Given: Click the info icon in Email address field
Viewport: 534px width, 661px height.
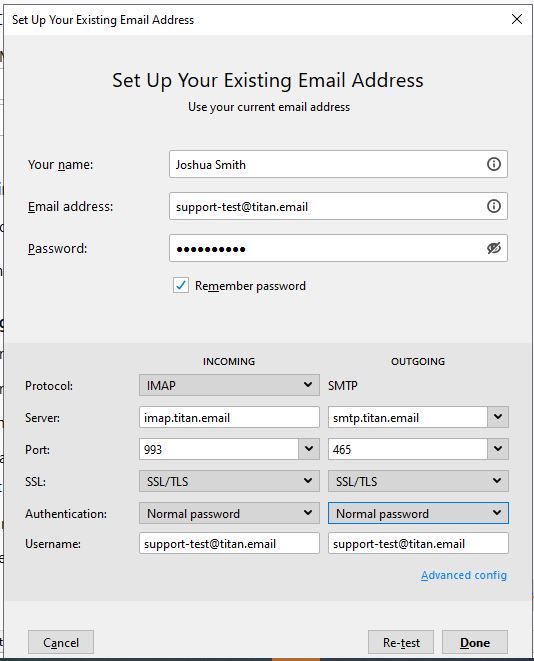Looking at the screenshot, I should point(494,206).
